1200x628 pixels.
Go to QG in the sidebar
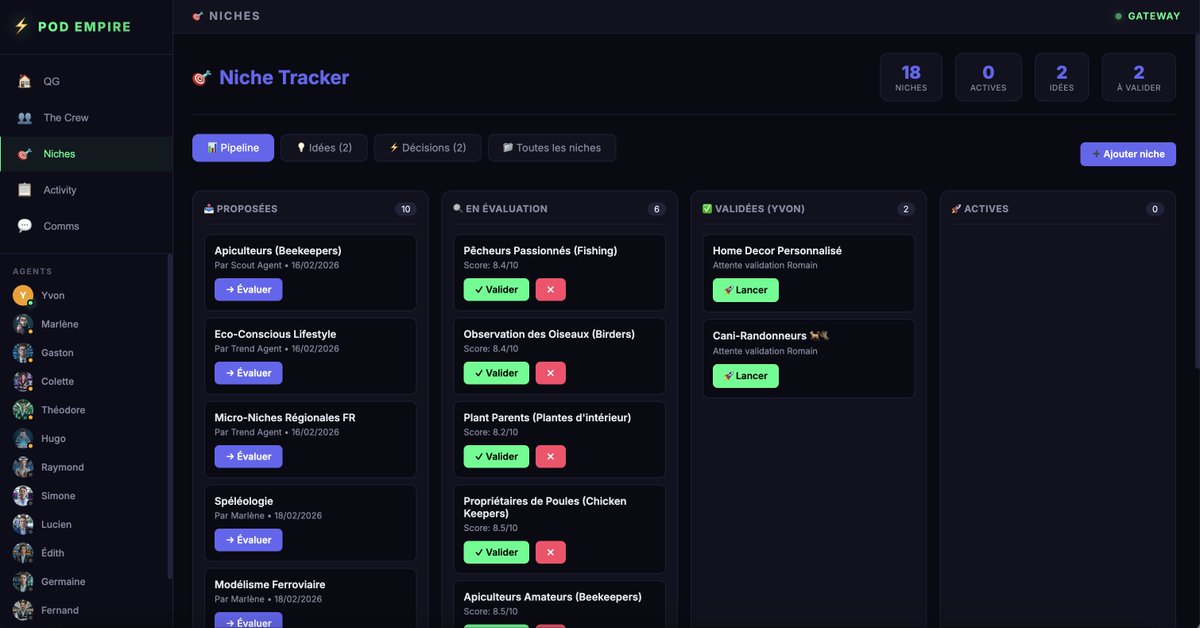86,82
